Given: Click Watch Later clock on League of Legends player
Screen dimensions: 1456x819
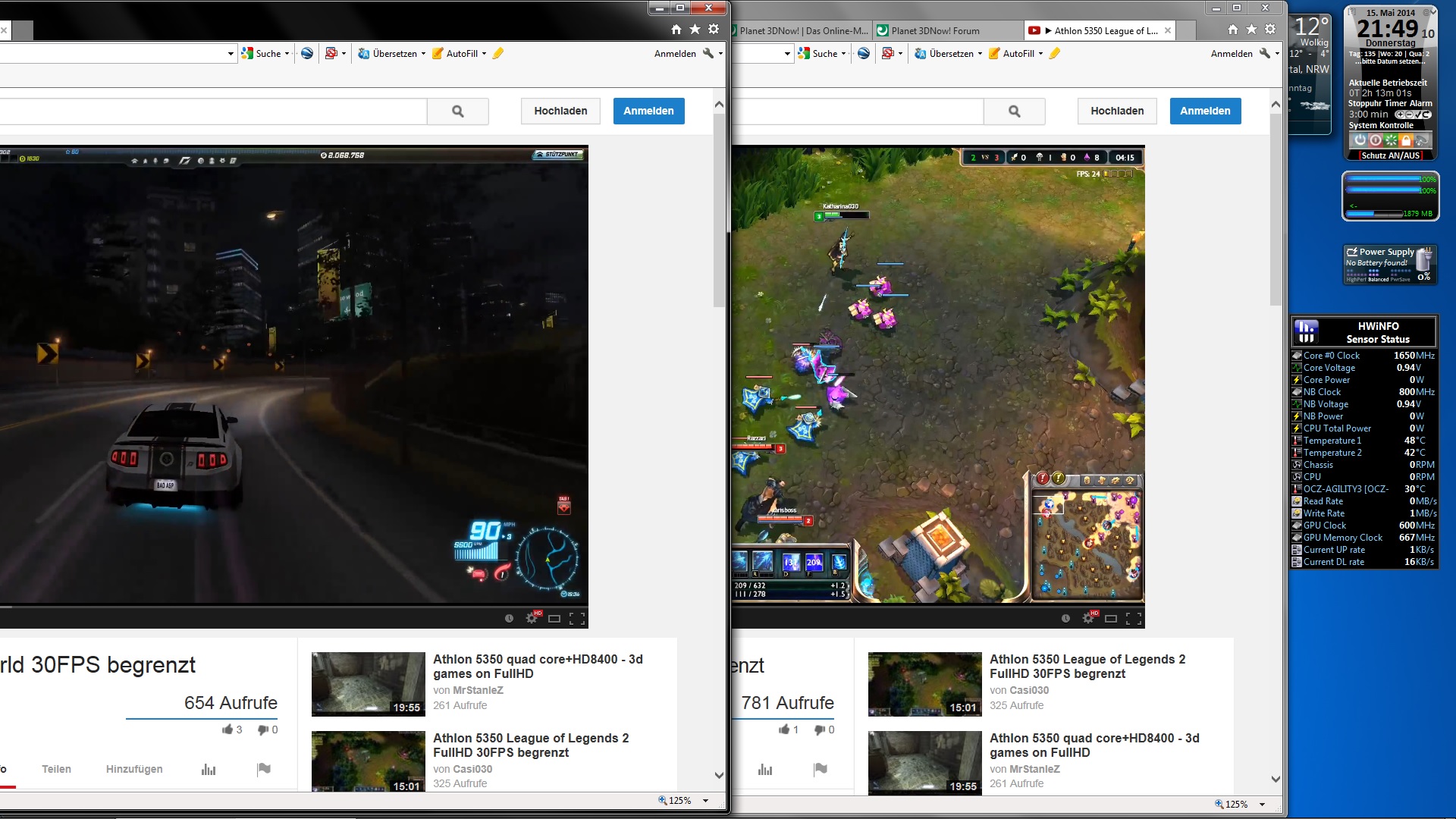Looking at the screenshot, I should (1065, 619).
